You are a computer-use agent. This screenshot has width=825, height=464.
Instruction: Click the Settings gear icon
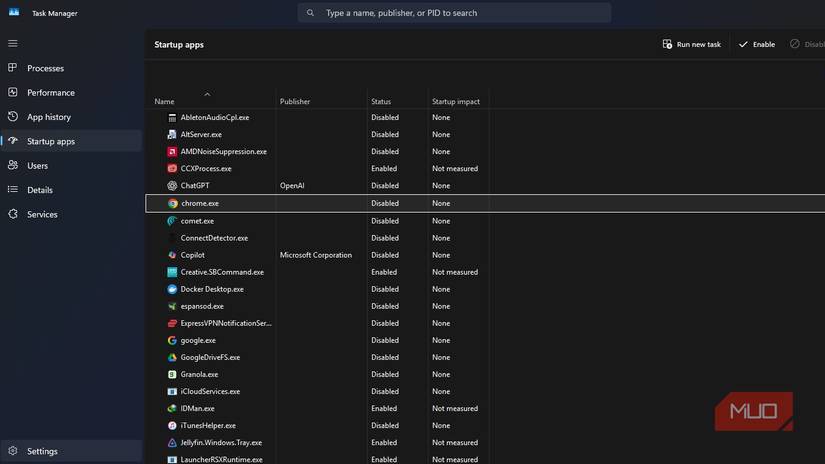13,451
